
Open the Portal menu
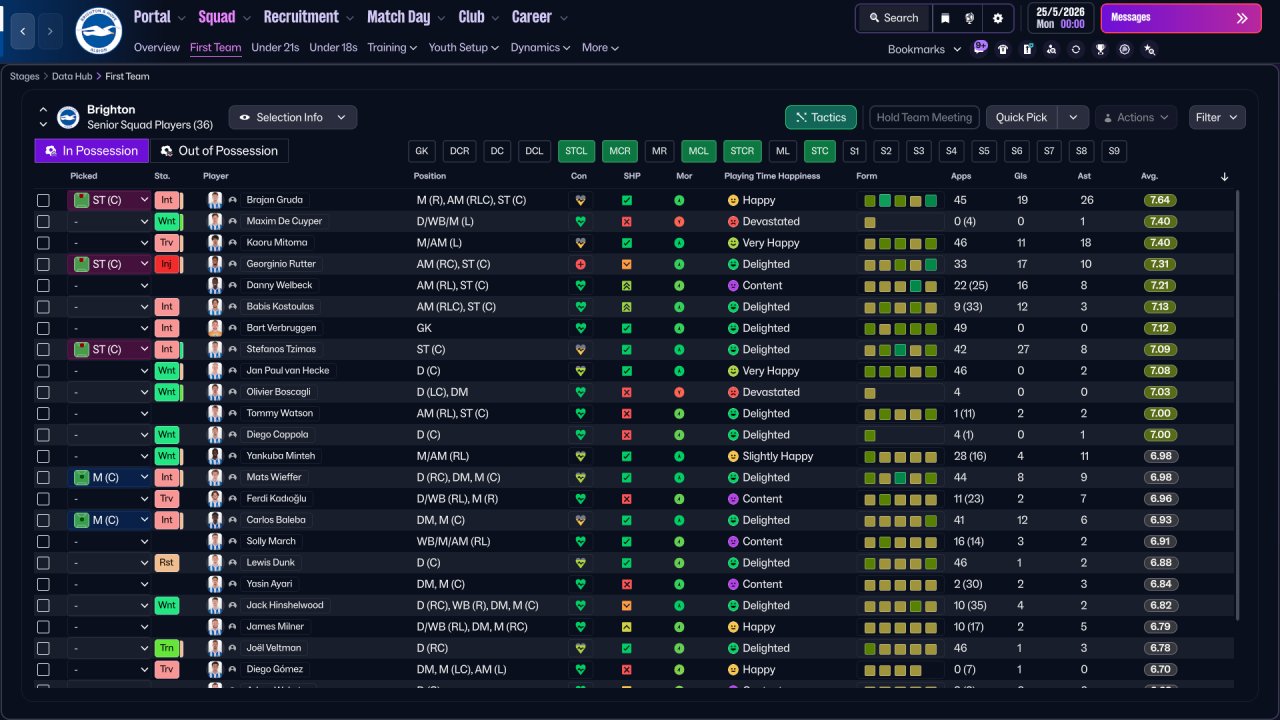coord(160,17)
